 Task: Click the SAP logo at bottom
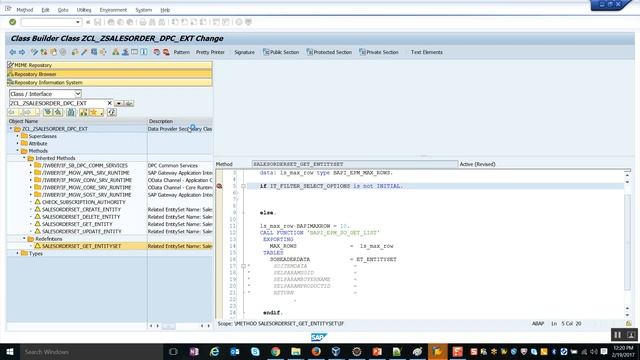pos(318,337)
